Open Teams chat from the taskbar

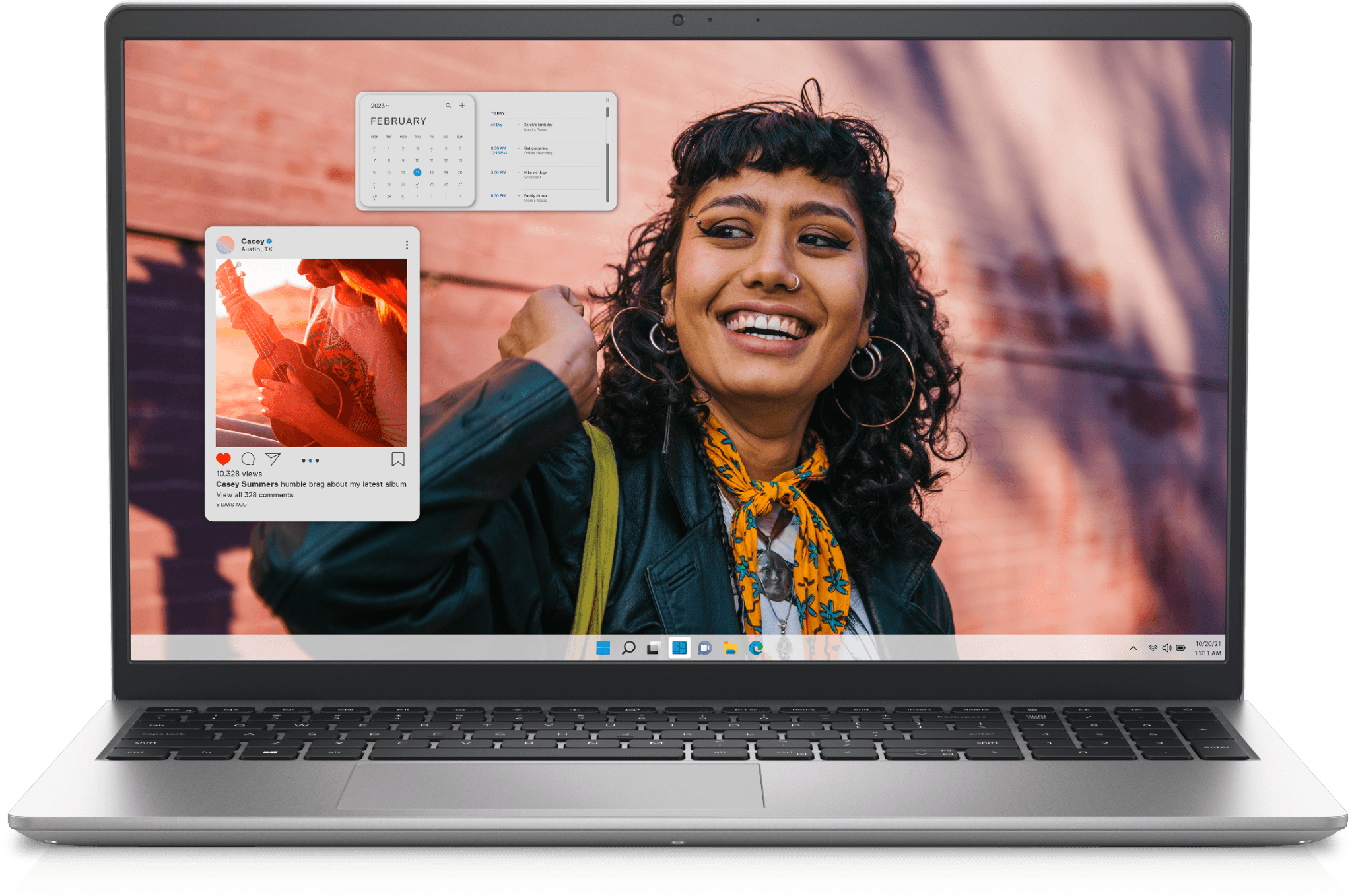(x=703, y=648)
